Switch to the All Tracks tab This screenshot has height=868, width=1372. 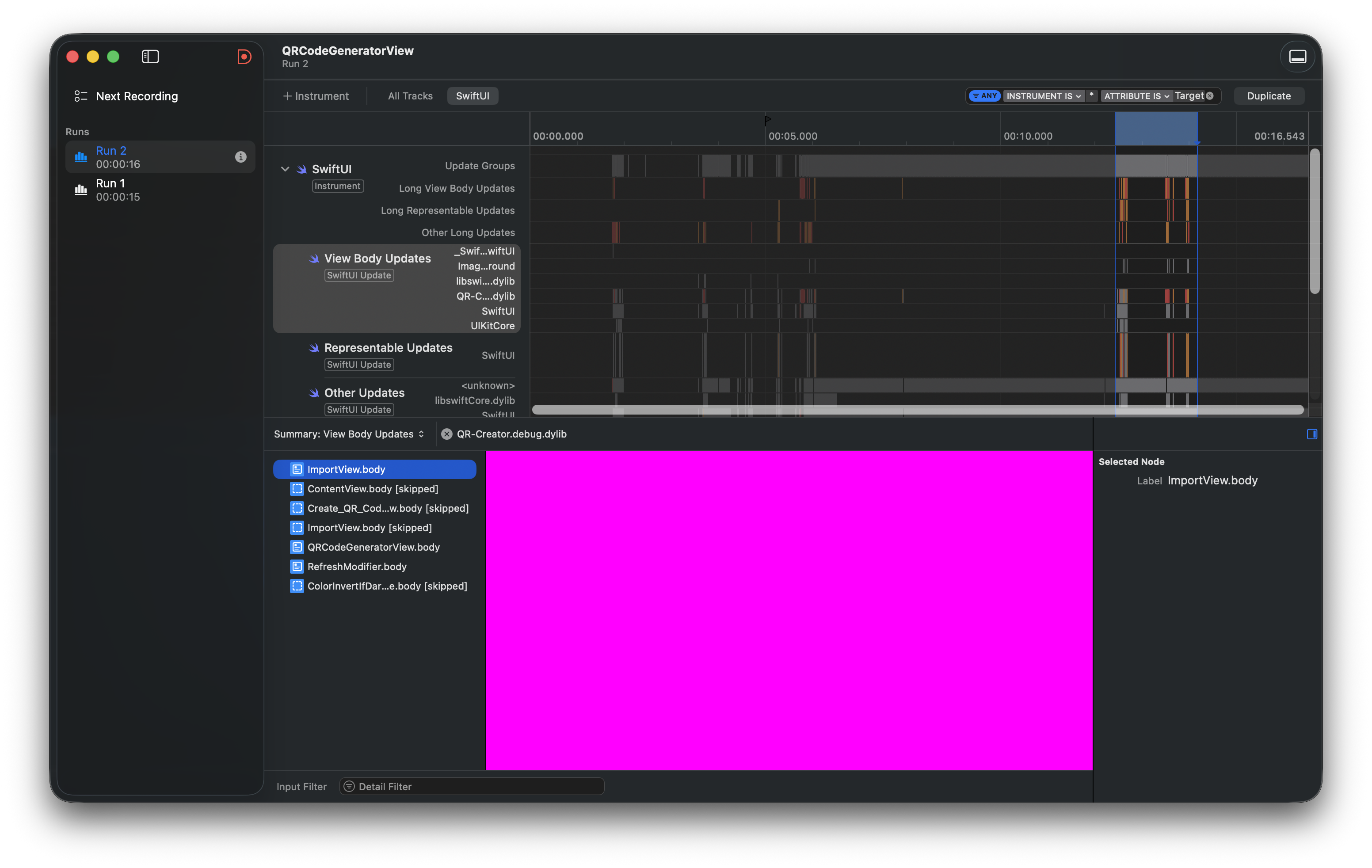(x=410, y=96)
